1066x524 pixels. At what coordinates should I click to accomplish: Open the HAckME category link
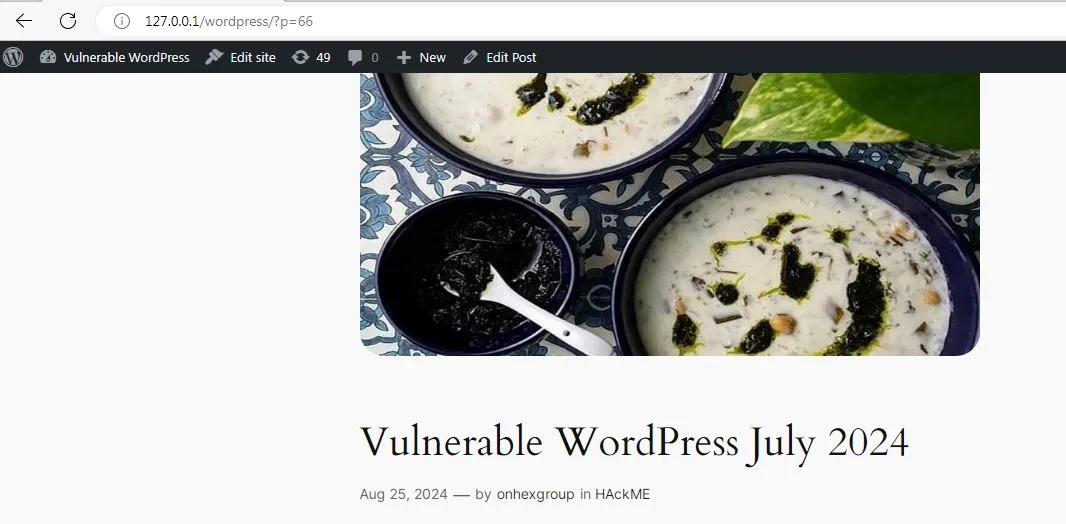pyautogui.click(x=623, y=494)
